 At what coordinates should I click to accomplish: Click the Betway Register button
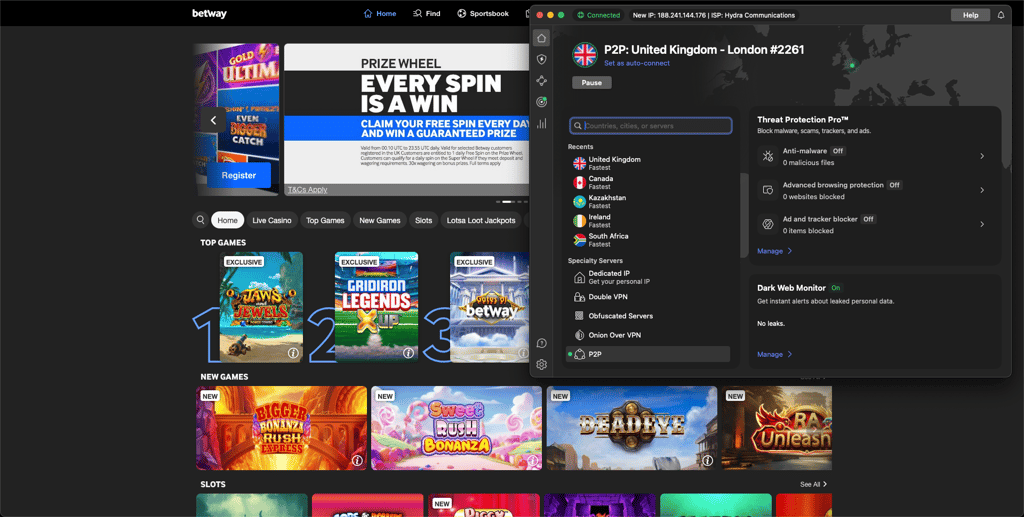[239, 175]
